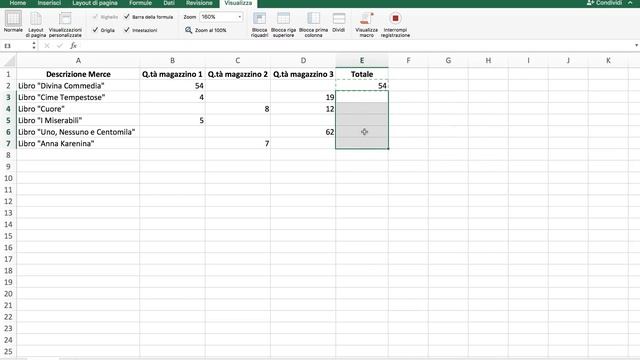Image resolution: width=640 pixels, height=360 pixels.
Task: Open the Dati tab
Action: [x=169, y=3]
